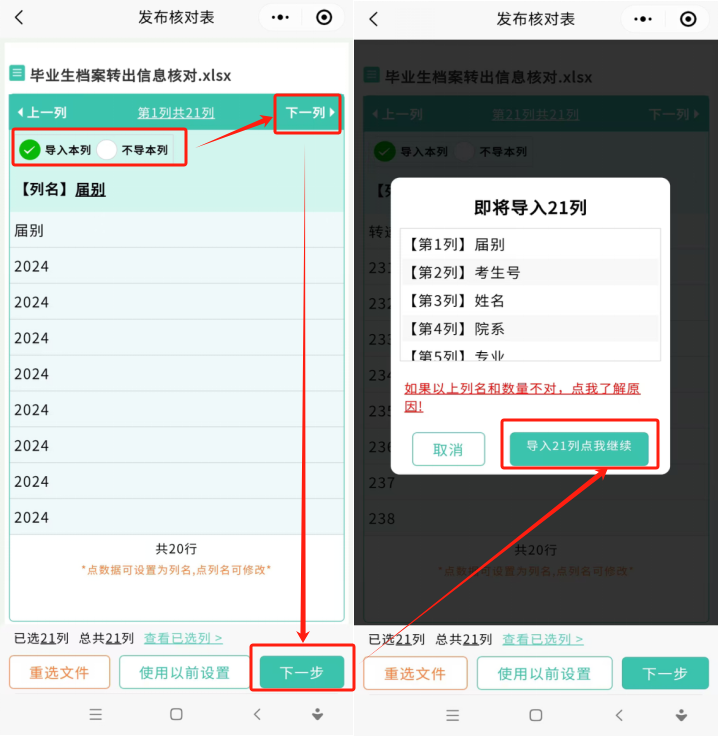The height and width of the screenshot is (738, 718).
Task: Select 导入本列 radio on left screen
Action: [x=30, y=150]
